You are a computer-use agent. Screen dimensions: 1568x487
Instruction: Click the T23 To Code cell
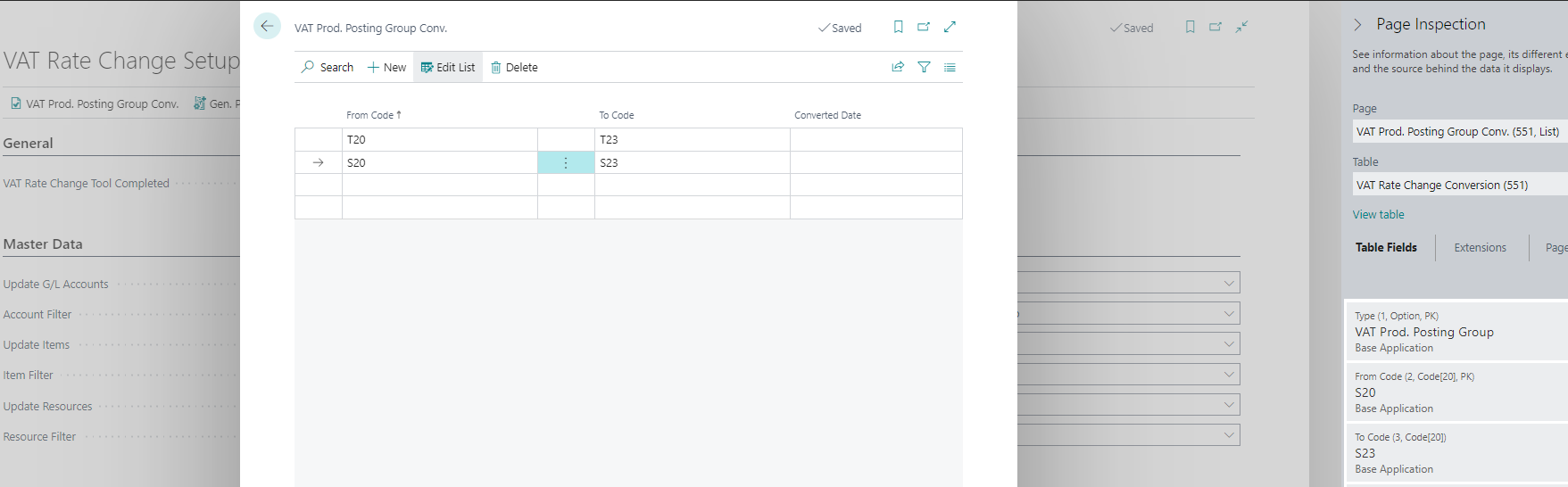point(691,140)
